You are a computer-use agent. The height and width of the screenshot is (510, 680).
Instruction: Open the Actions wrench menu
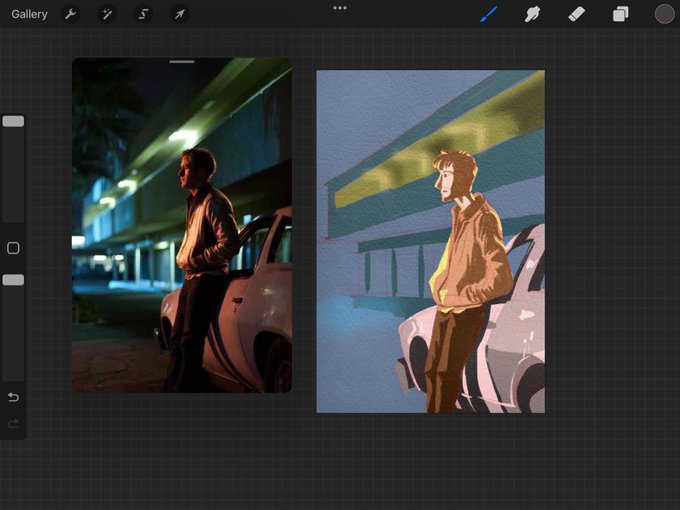70,14
